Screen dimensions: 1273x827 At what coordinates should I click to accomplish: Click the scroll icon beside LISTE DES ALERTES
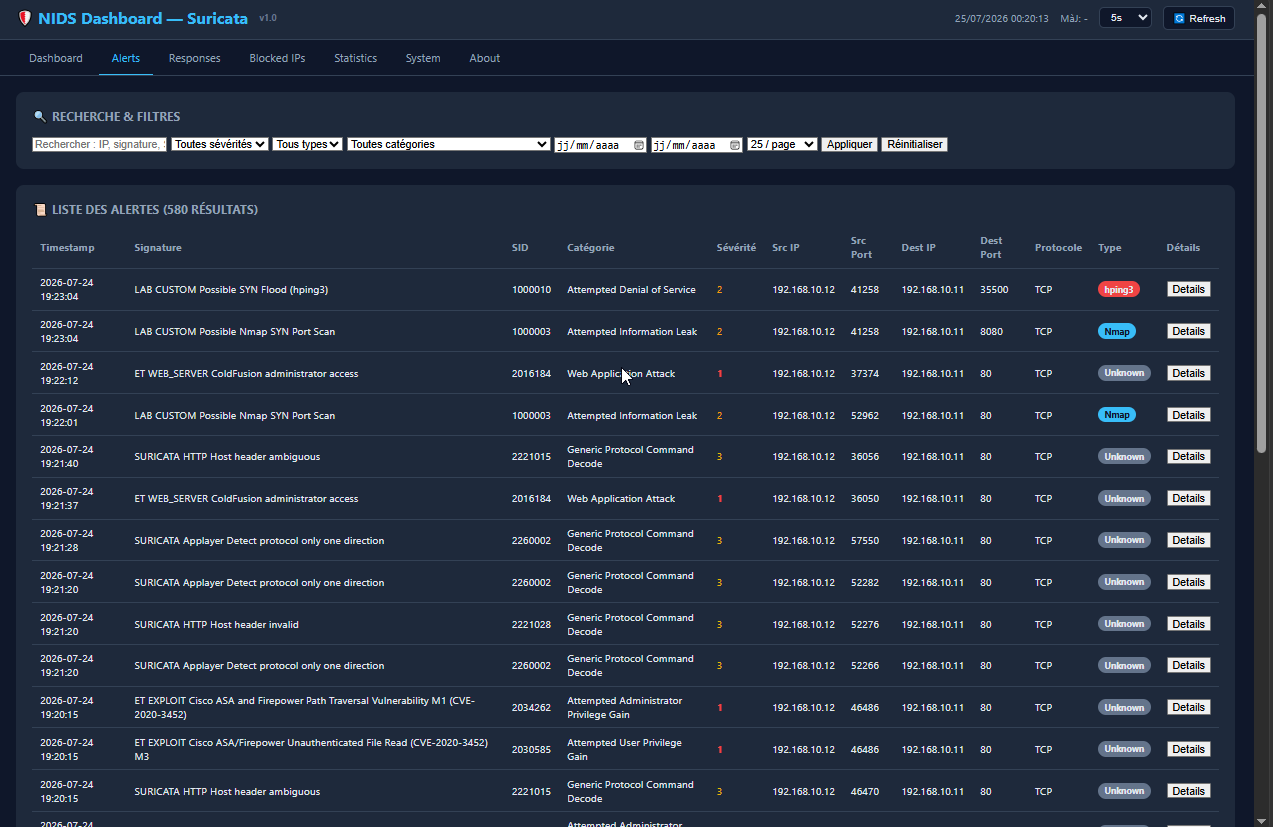[x=40, y=210]
